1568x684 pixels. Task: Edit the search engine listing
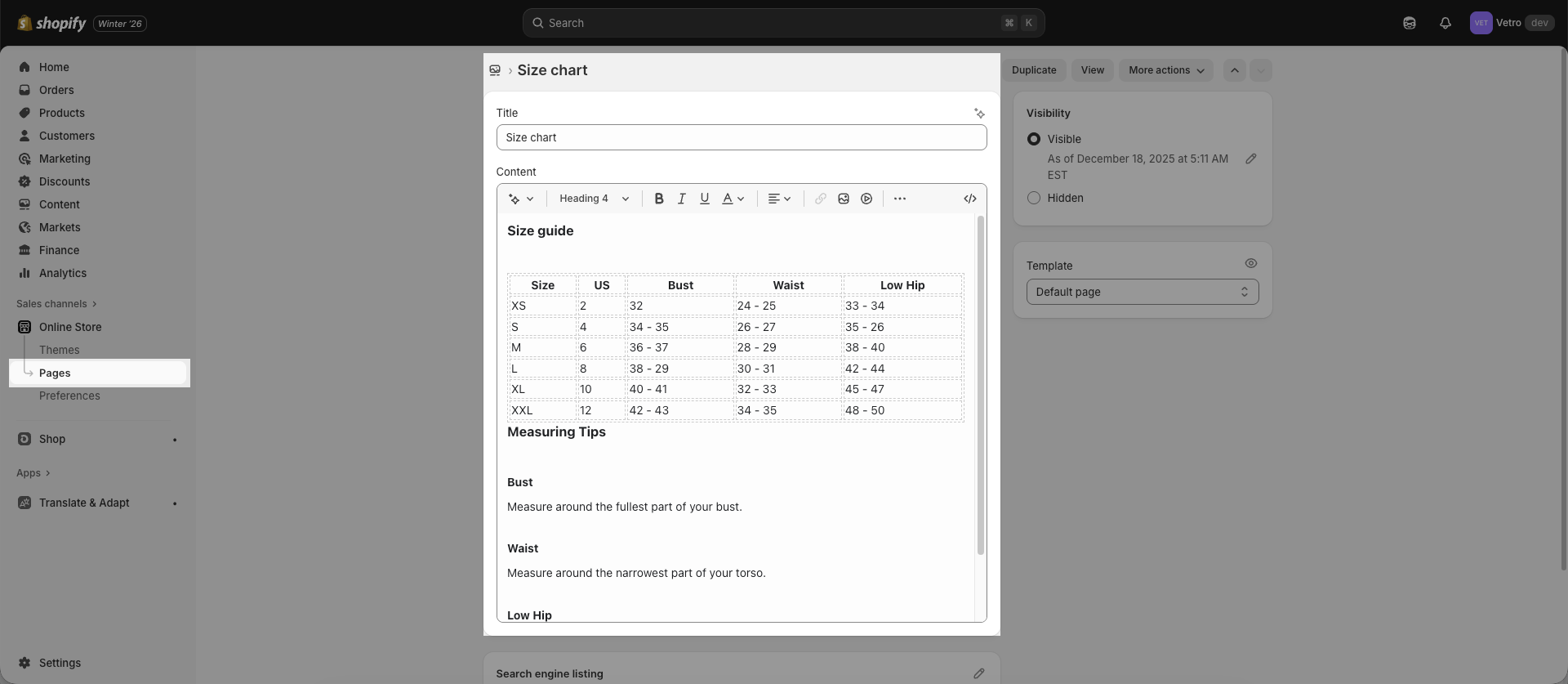(978, 673)
